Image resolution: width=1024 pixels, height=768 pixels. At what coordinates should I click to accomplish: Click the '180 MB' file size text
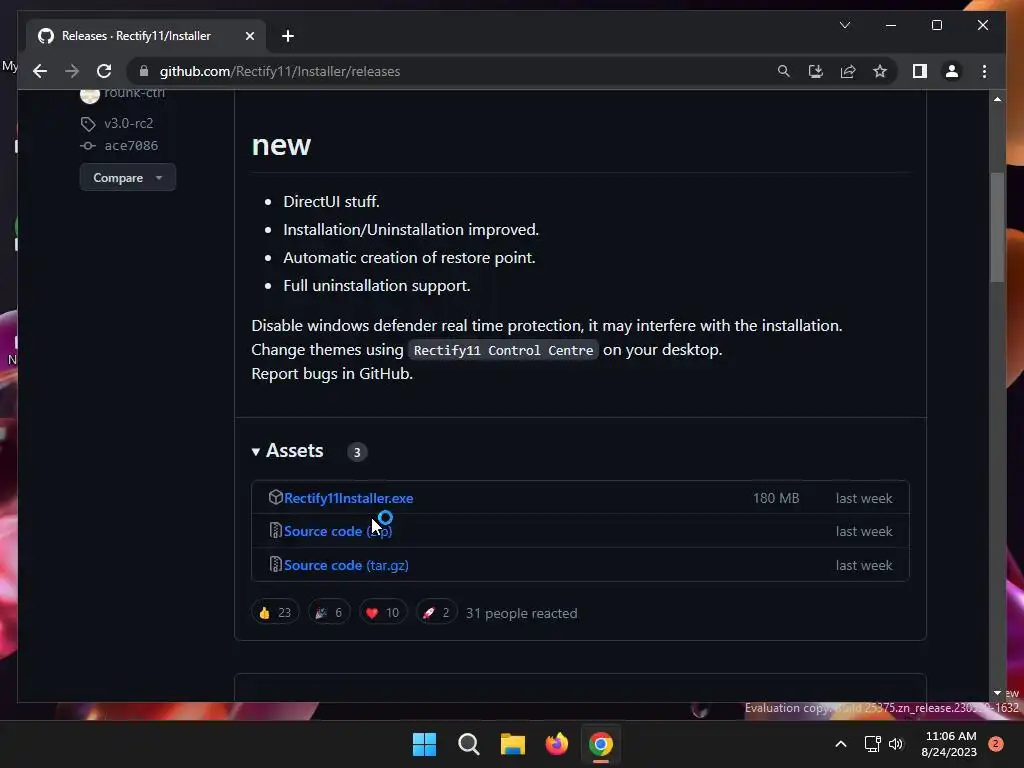pyautogui.click(x=776, y=498)
